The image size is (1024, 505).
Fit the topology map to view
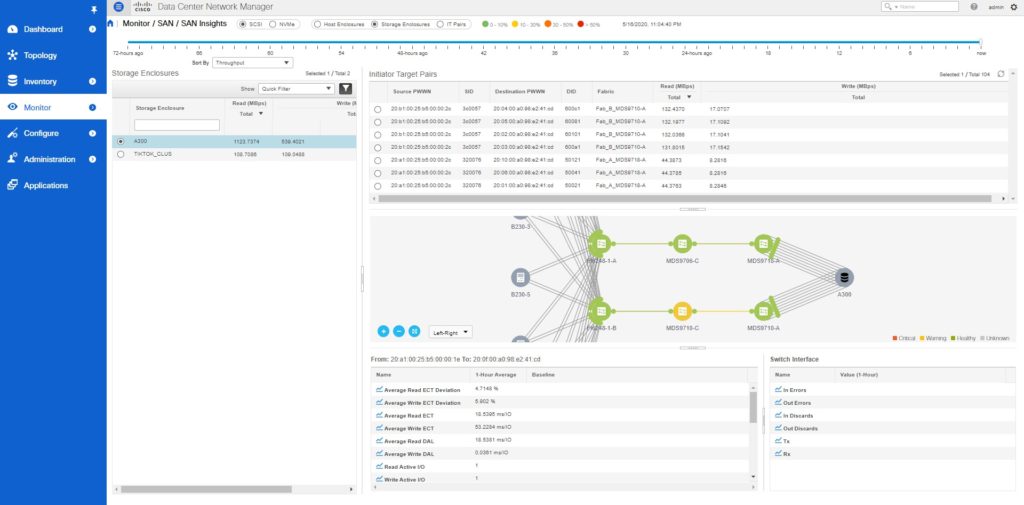coord(414,331)
